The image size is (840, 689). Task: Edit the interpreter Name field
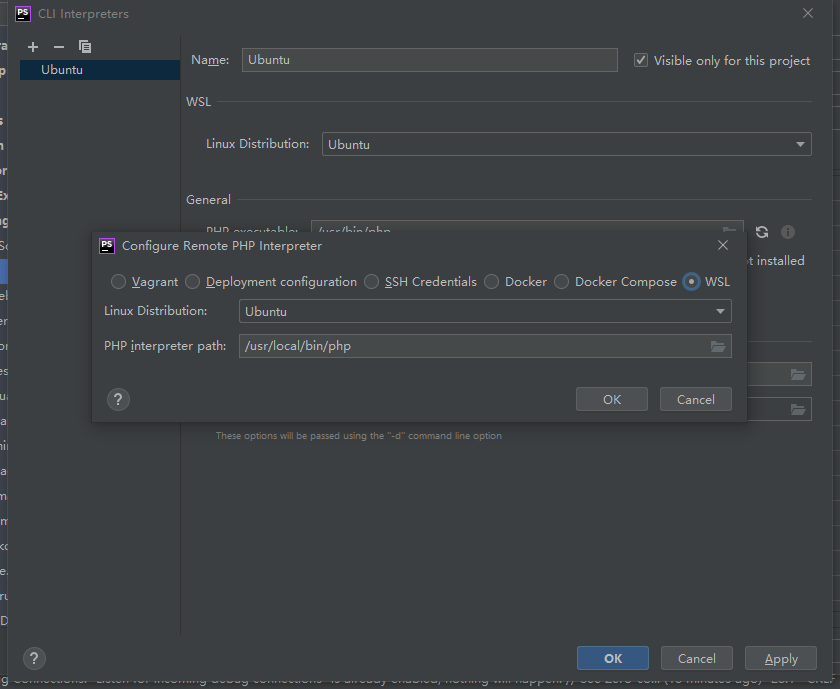coord(430,60)
